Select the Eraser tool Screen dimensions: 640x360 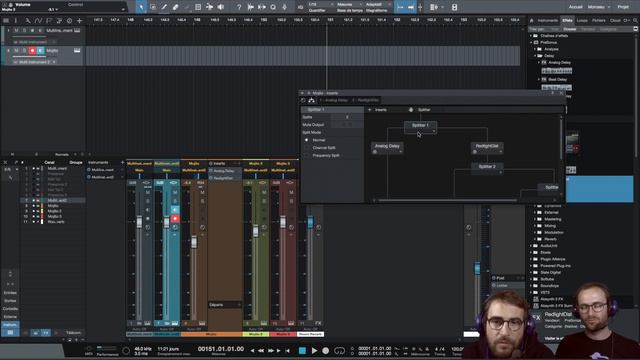click(176, 7)
